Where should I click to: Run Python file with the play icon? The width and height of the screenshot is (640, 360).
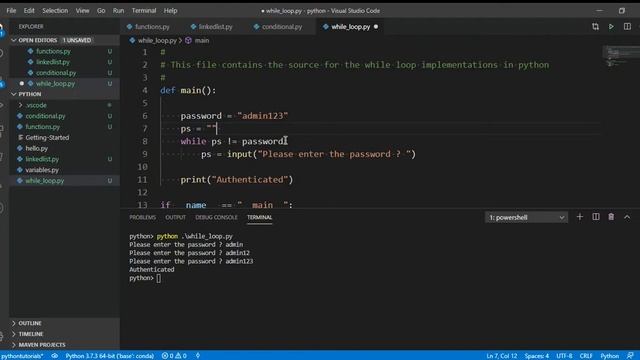pyautogui.click(x=611, y=27)
